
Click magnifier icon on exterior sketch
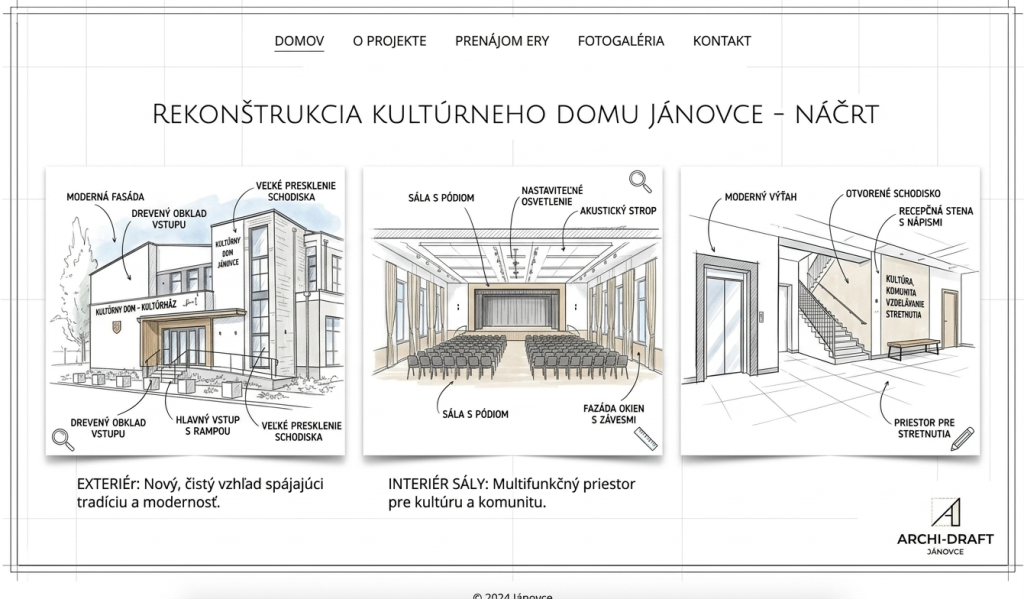click(x=63, y=440)
